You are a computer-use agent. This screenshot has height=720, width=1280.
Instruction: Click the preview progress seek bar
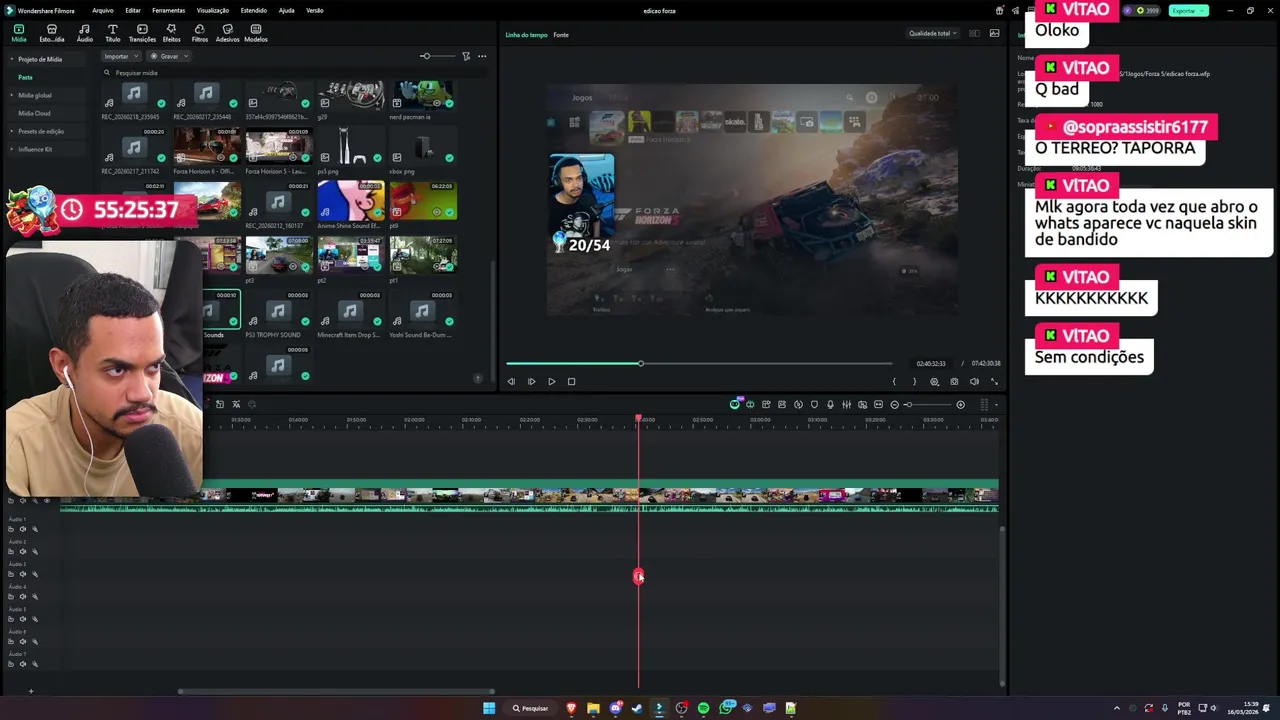click(x=698, y=363)
